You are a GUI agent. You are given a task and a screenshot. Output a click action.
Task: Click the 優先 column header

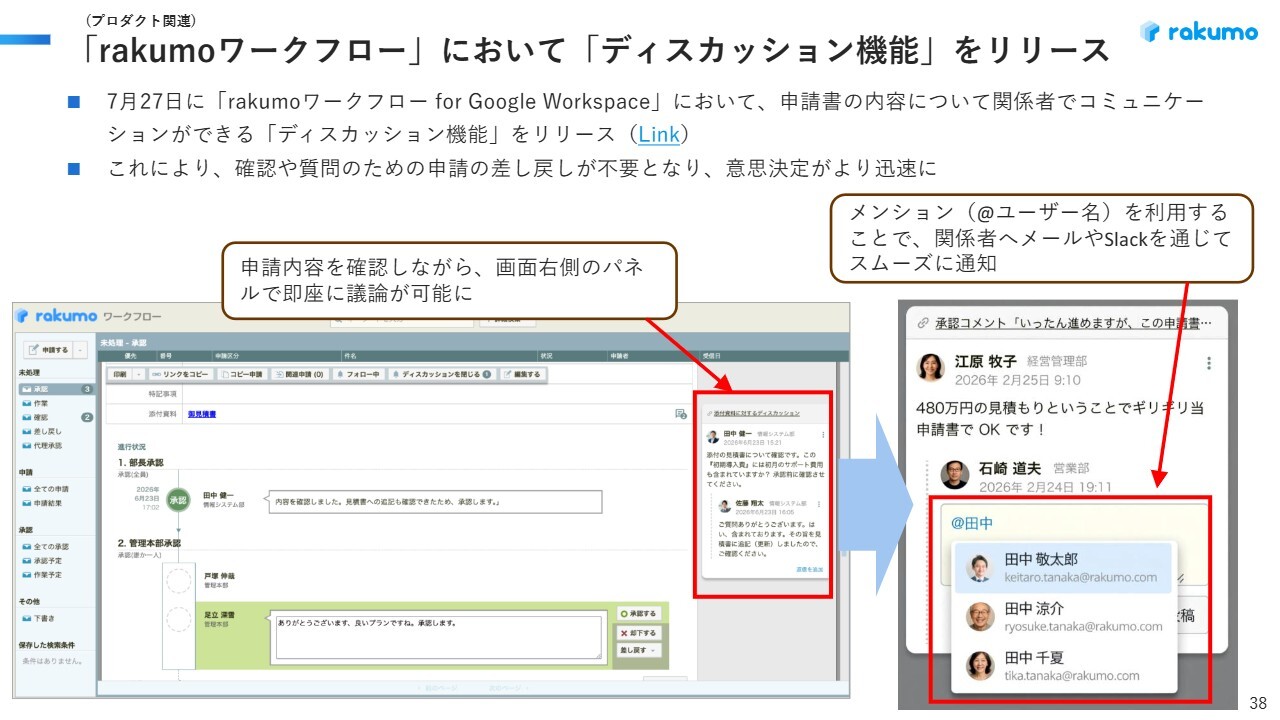129,354
